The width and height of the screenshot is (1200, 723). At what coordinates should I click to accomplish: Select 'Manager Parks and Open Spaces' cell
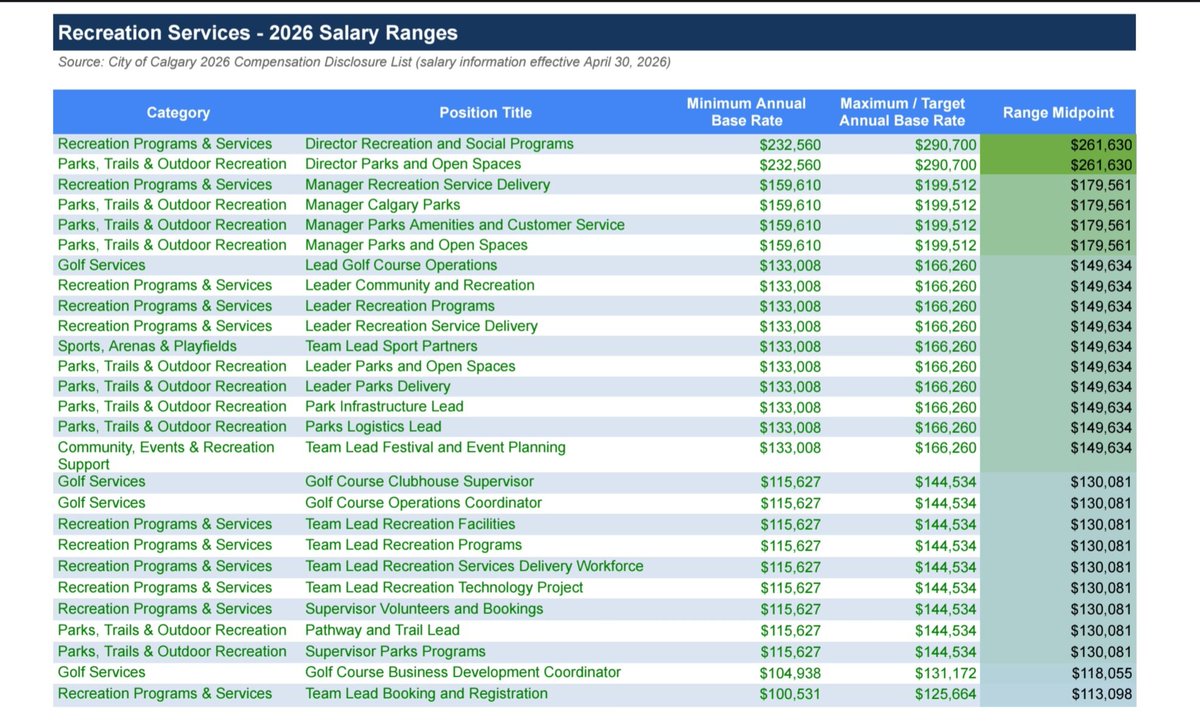[x=416, y=245]
